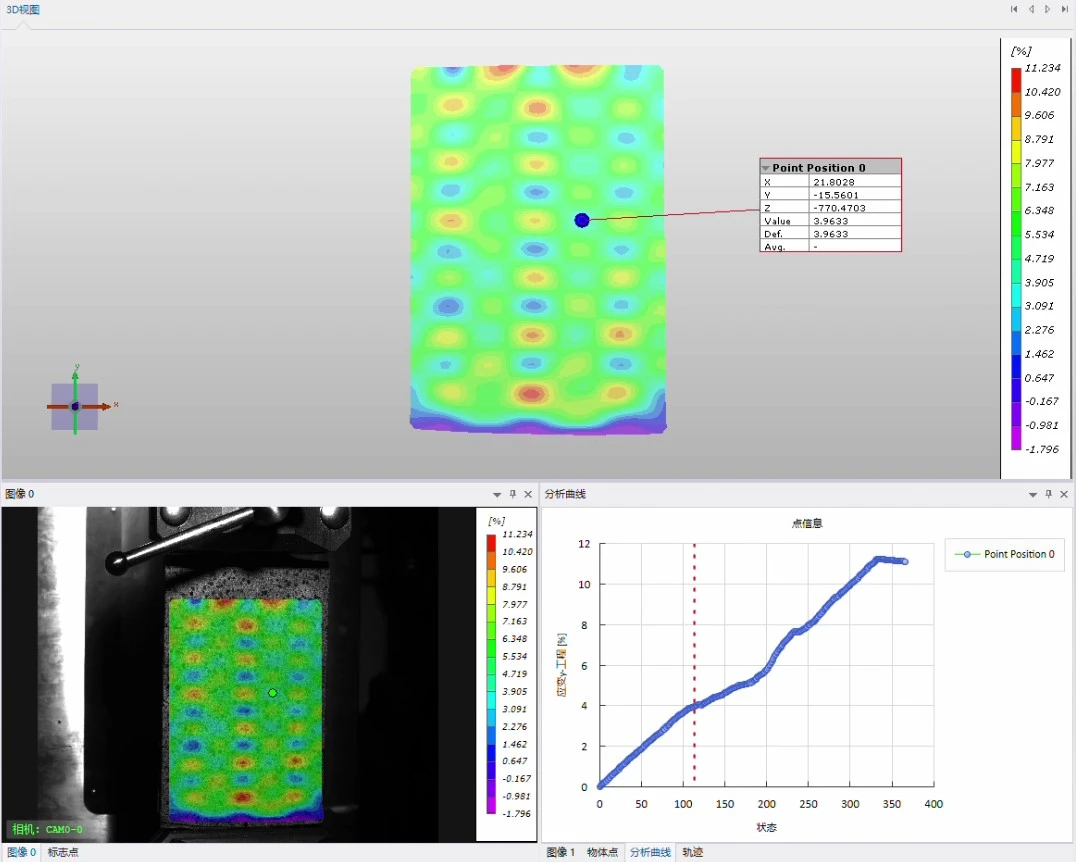Switch to the 物体点 tab

click(x=602, y=852)
